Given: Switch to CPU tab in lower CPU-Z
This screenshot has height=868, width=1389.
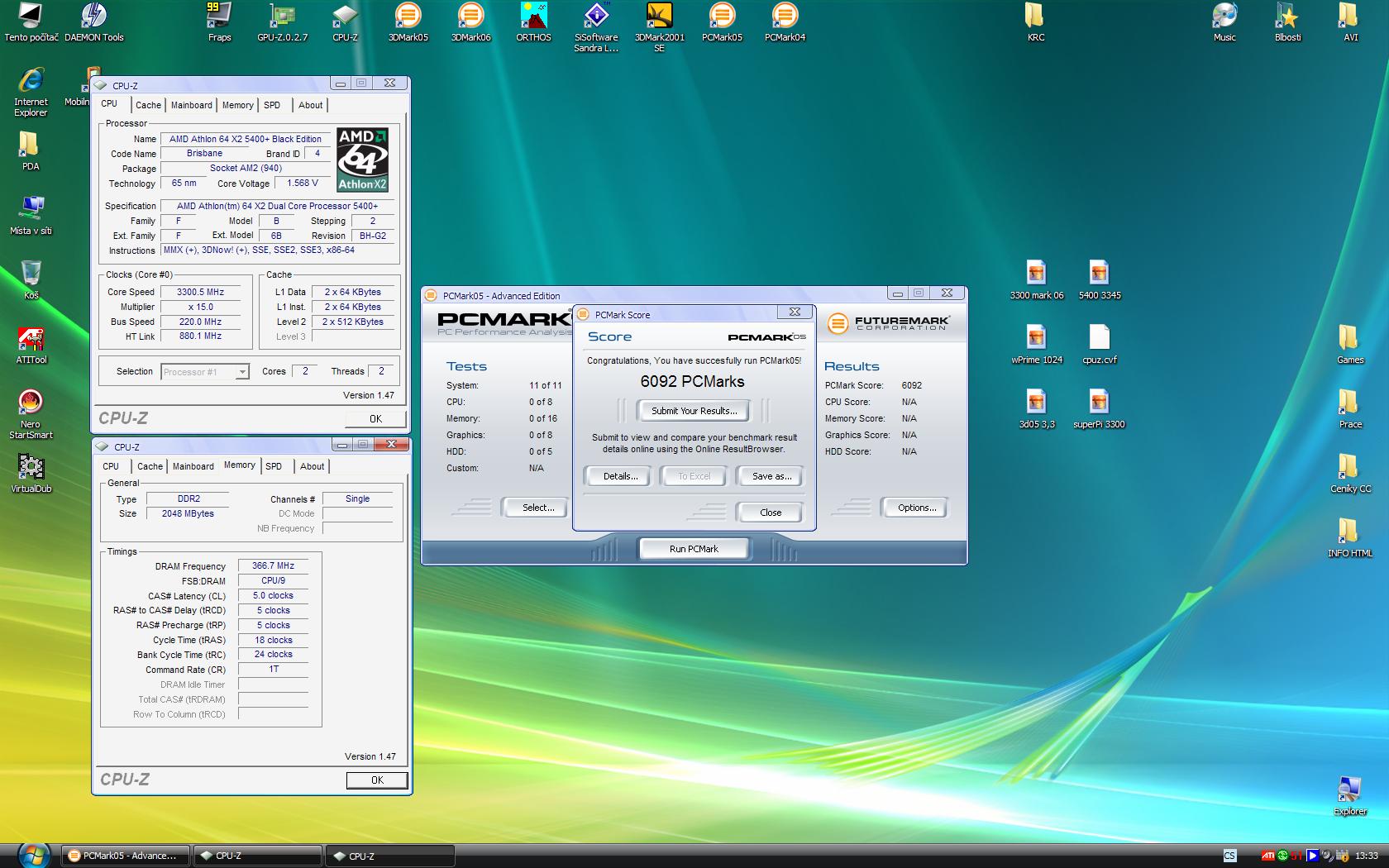Looking at the screenshot, I should (111, 466).
